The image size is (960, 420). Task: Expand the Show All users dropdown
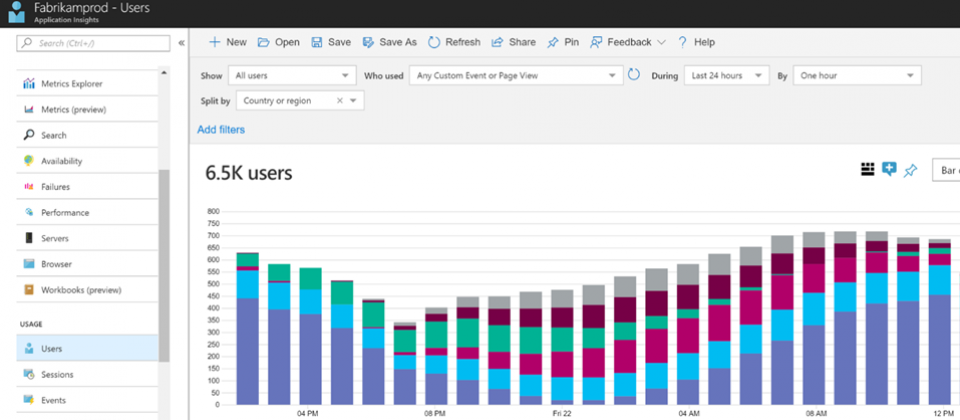pos(291,75)
